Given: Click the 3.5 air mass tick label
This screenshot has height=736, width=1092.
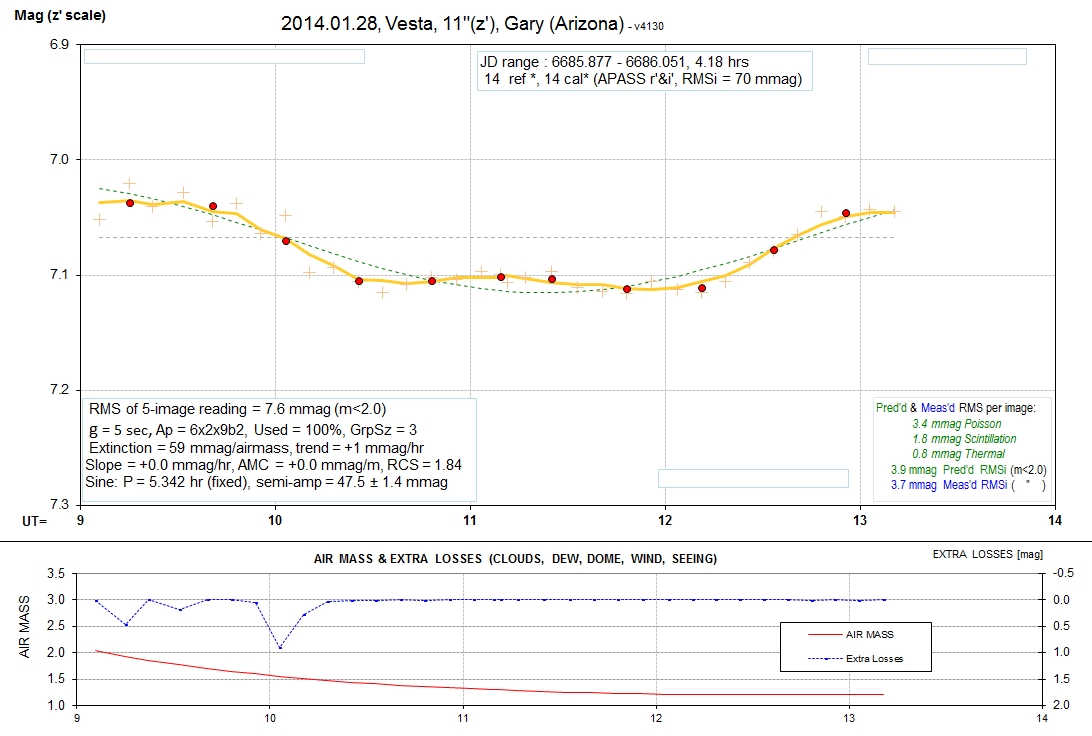Looking at the screenshot, I should click(56, 574).
